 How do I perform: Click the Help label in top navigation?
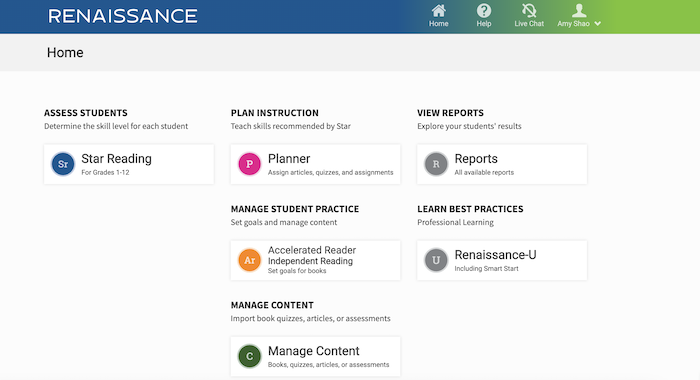(x=483, y=24)
